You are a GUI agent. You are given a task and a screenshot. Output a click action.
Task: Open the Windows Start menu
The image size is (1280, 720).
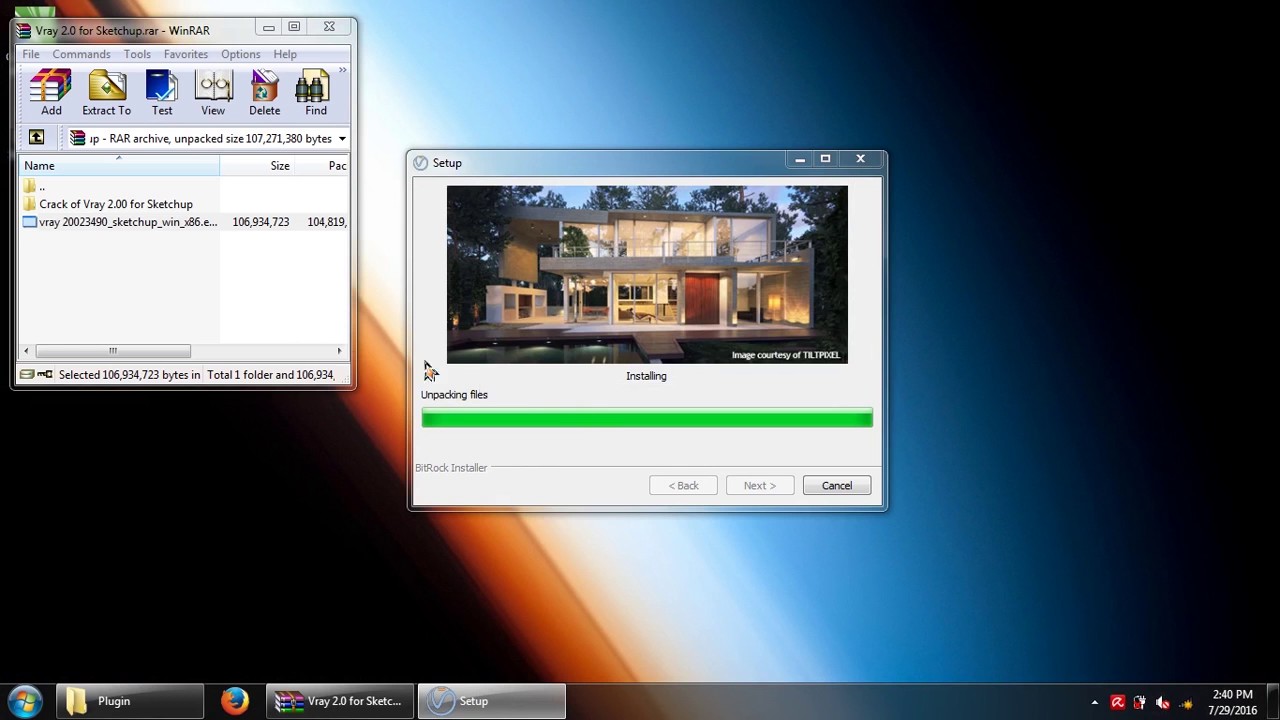(x=25, y=701)
